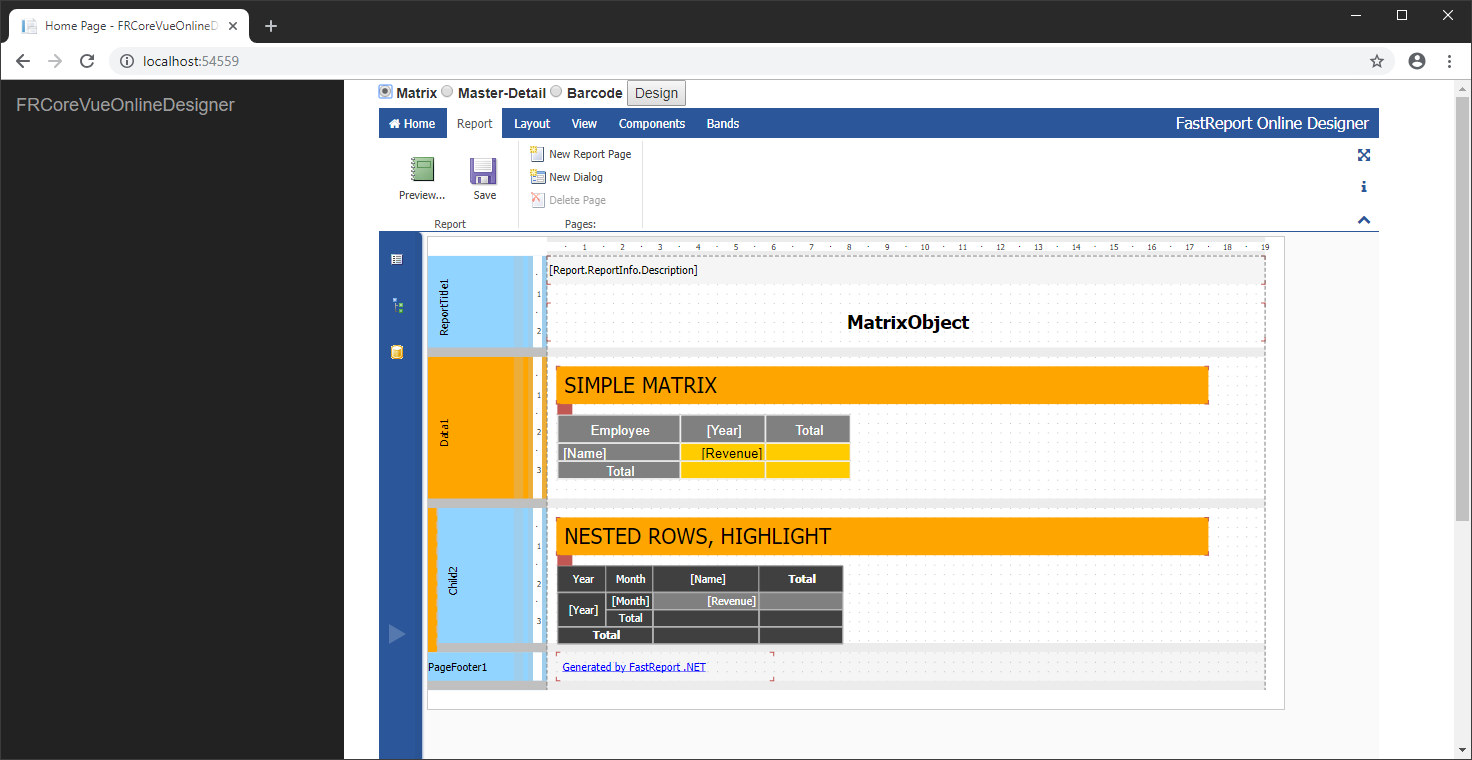Select the MatrixObject heading text
The image size is (1472, 760).
(908, 322)
